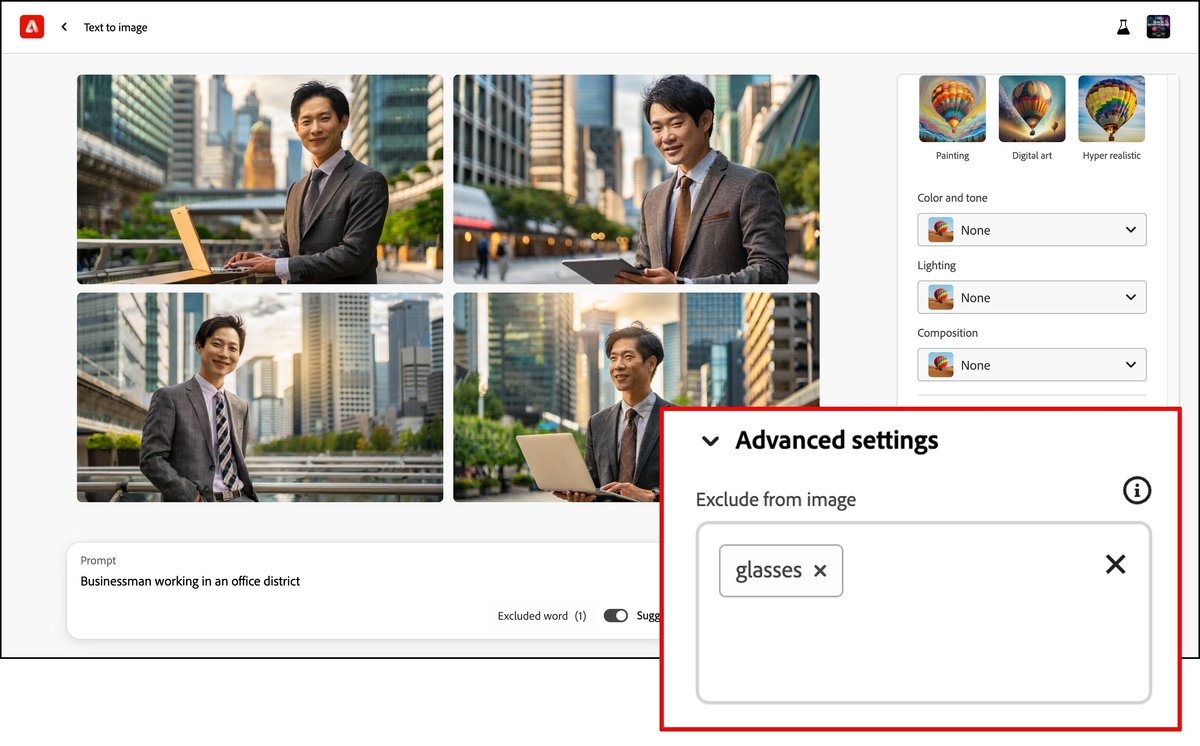Open generated image of man typing on laptop
Viewport: 1200px width, 746px height.
click(x=260, y=179)
